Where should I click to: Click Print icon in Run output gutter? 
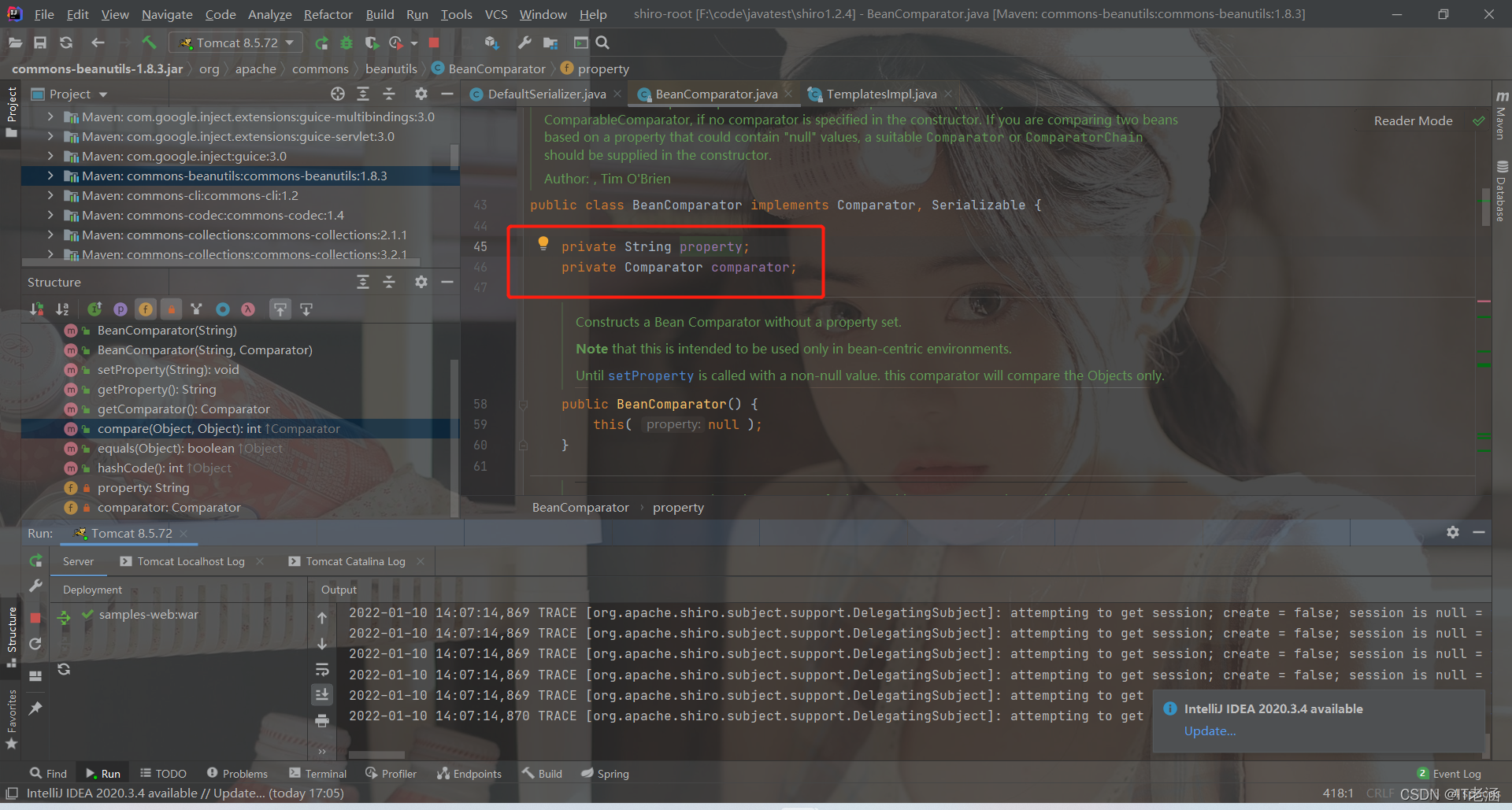322,720
